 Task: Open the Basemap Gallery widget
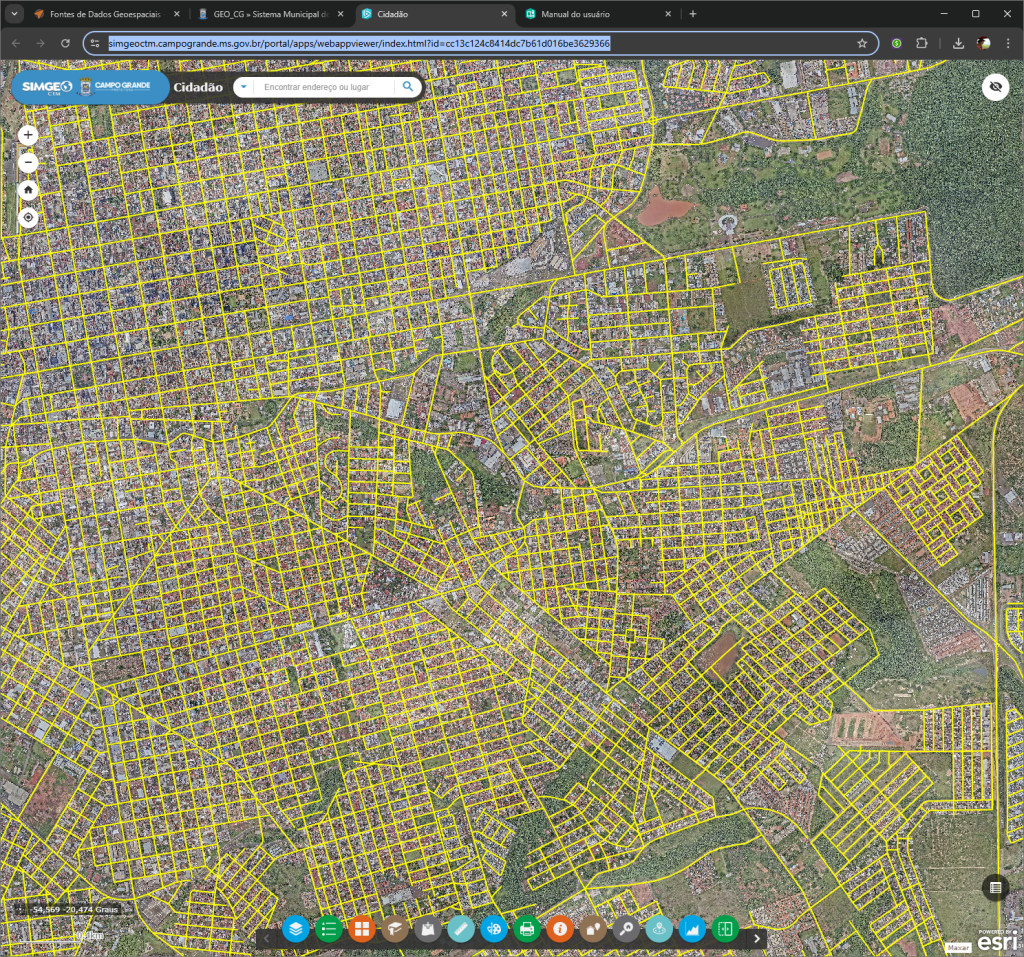point(362,929)
